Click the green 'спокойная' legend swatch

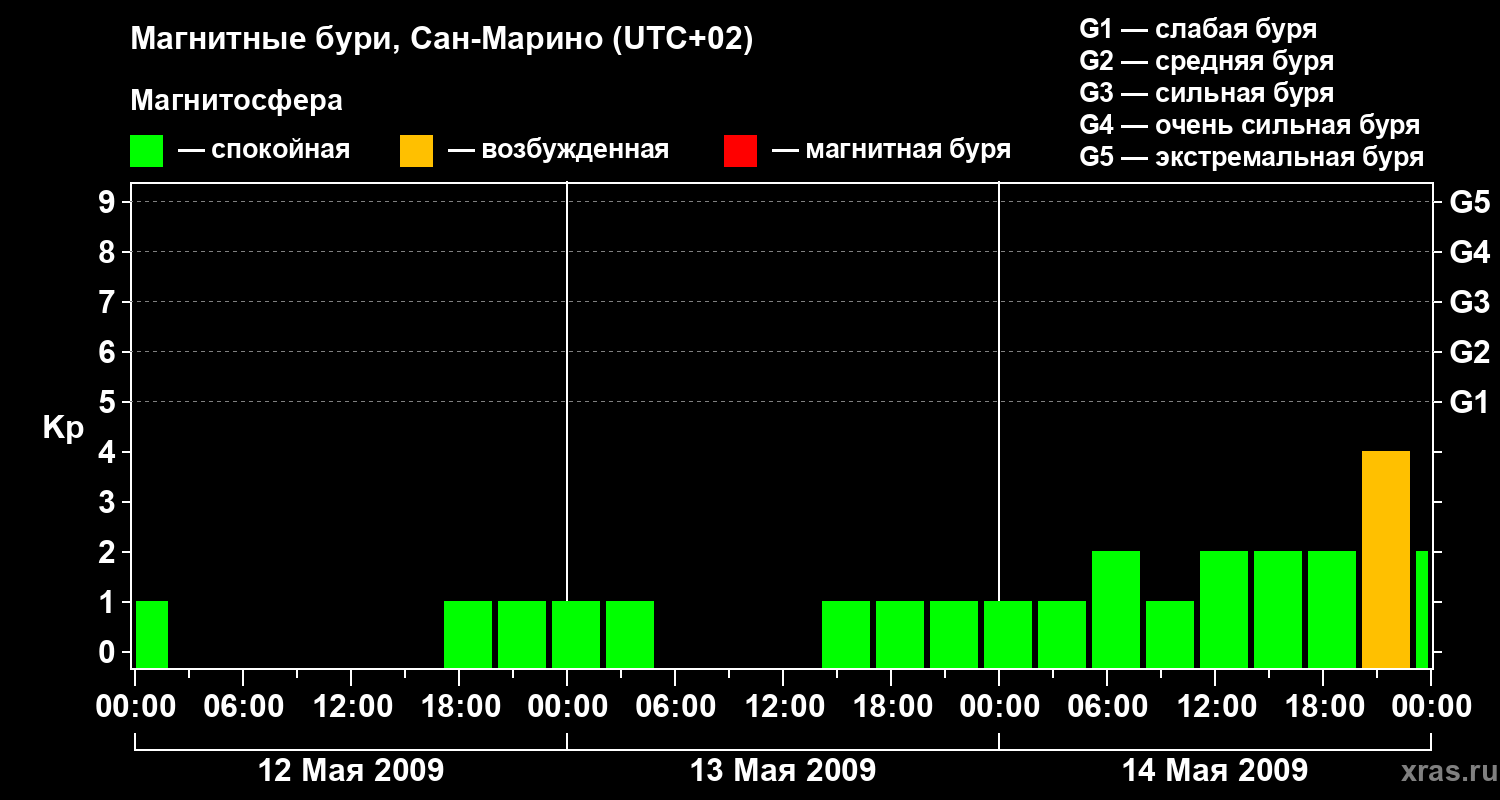[146, 151]
